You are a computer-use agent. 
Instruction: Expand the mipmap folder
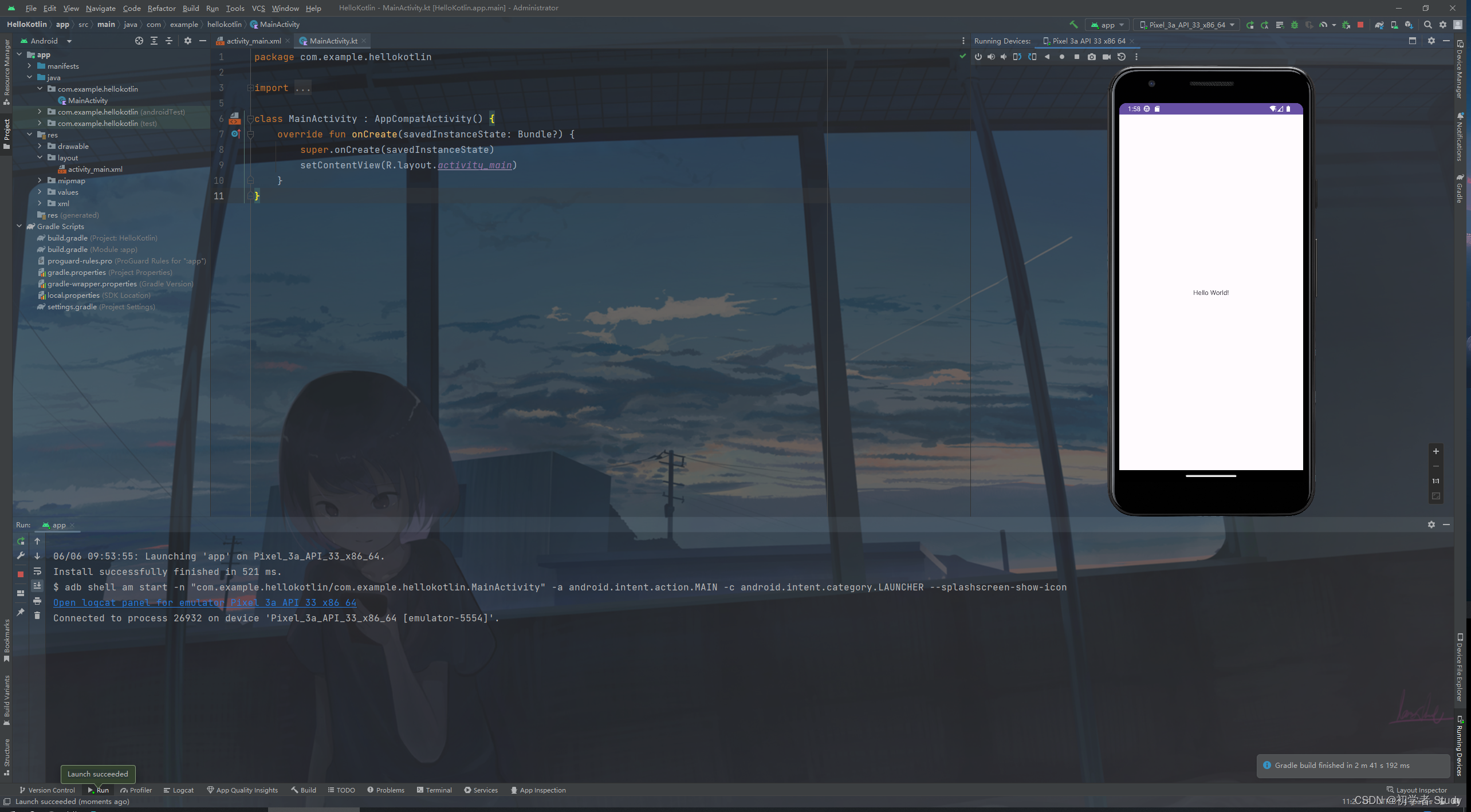click(x=40, y=180)
